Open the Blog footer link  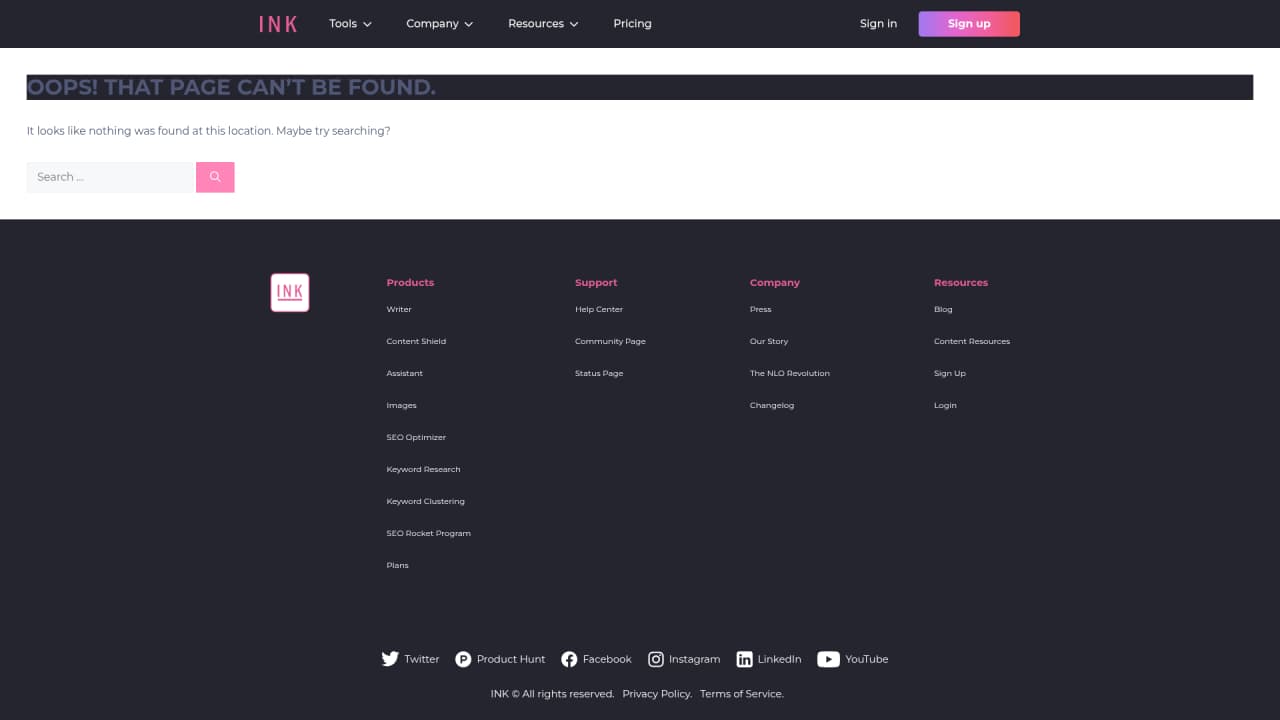click(x=943, y=309)
